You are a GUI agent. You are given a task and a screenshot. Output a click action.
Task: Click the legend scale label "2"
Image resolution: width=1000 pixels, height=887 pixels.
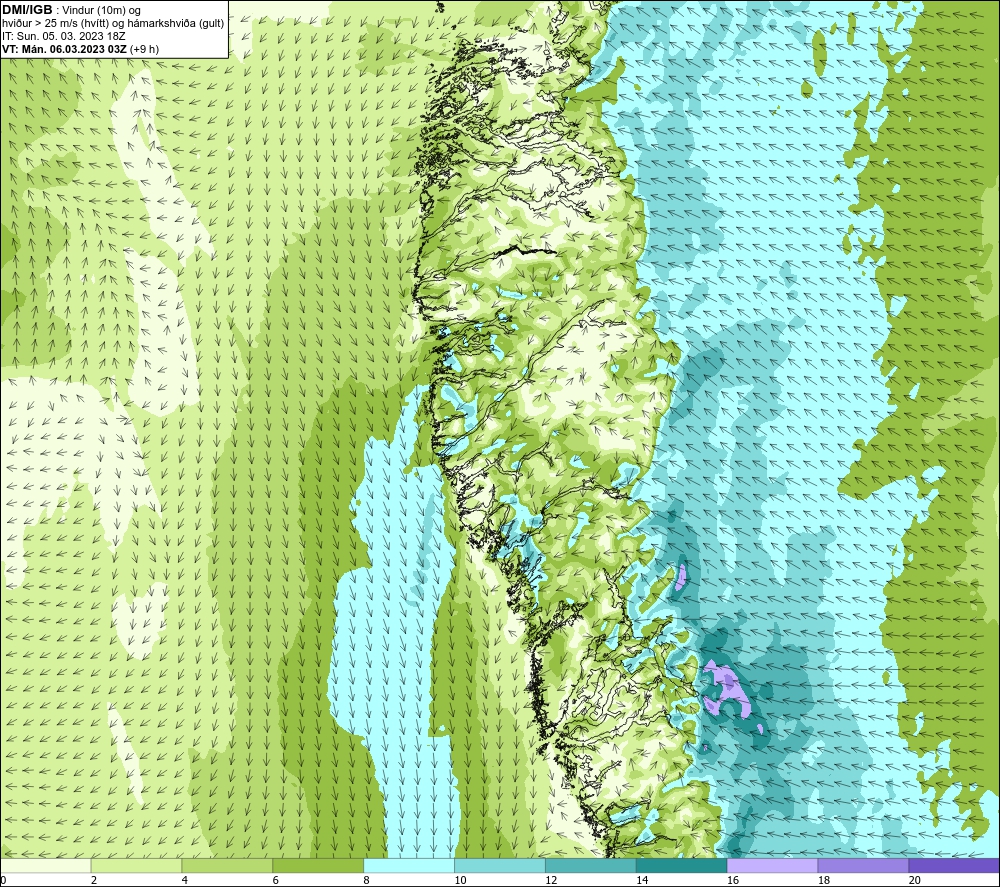pos(94,881)
